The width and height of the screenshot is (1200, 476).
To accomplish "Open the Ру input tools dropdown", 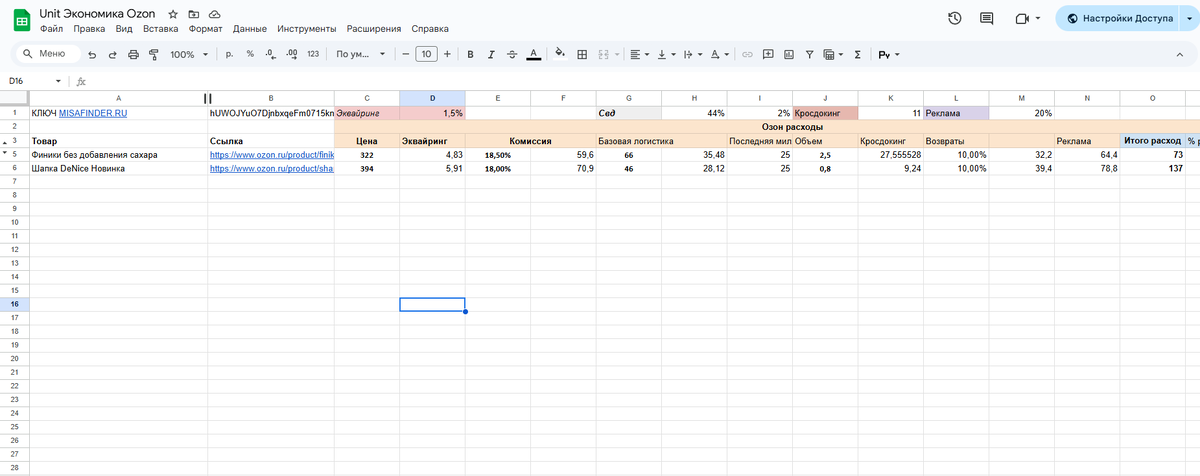I will (x=889, y=54).
